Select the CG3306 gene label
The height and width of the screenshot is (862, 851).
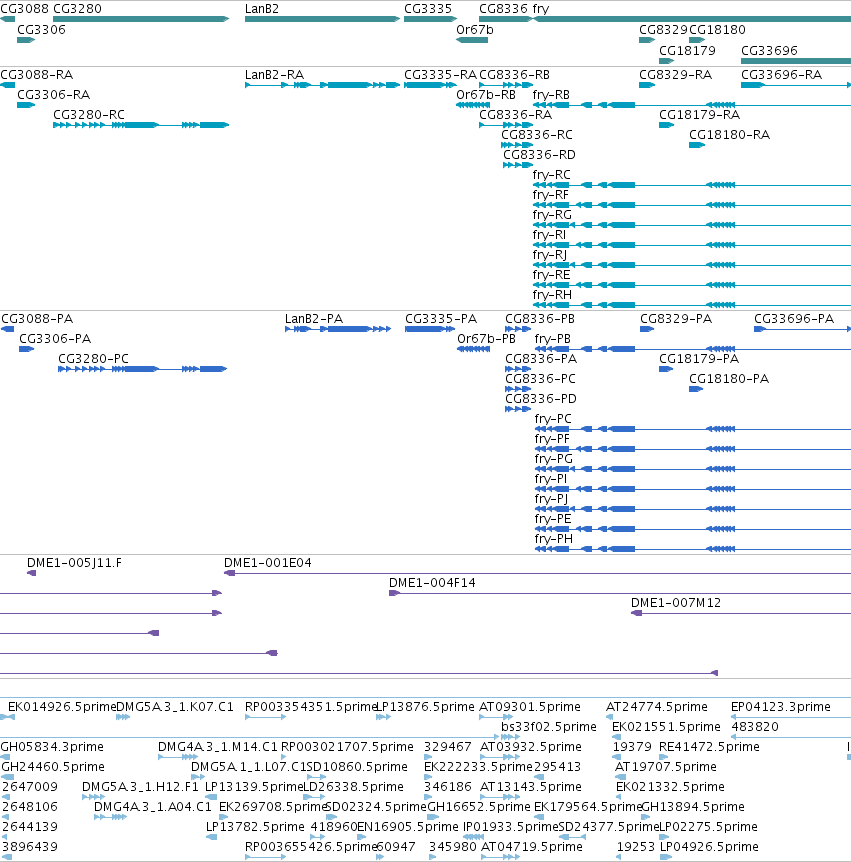click(41, 30)
